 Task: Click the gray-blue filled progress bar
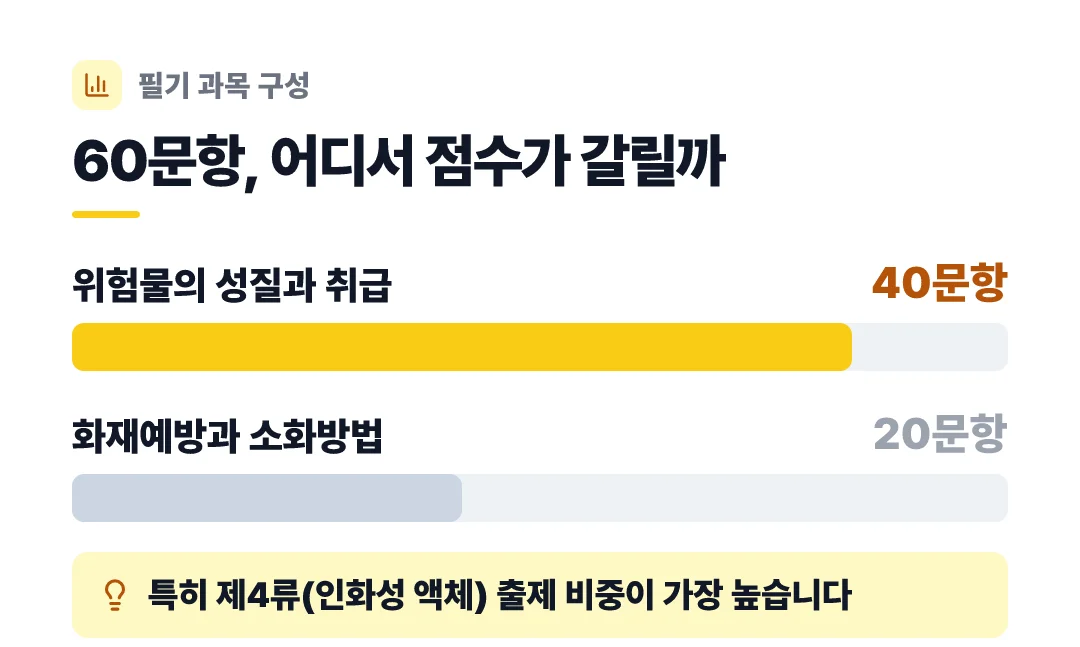pyautogui.click(x=267, y=497)
